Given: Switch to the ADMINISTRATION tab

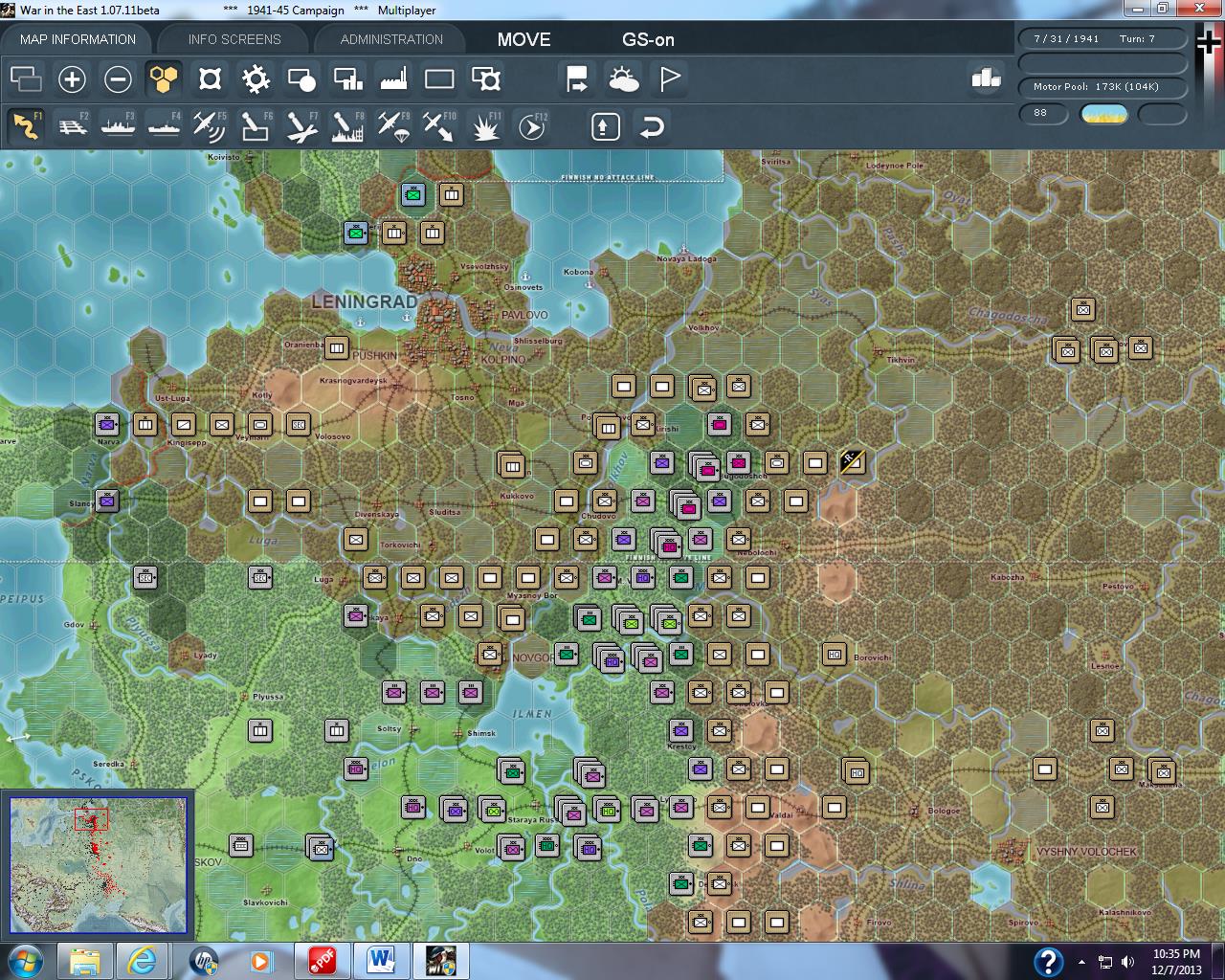Looking at the screenshot, I should [x=391, y=39].
